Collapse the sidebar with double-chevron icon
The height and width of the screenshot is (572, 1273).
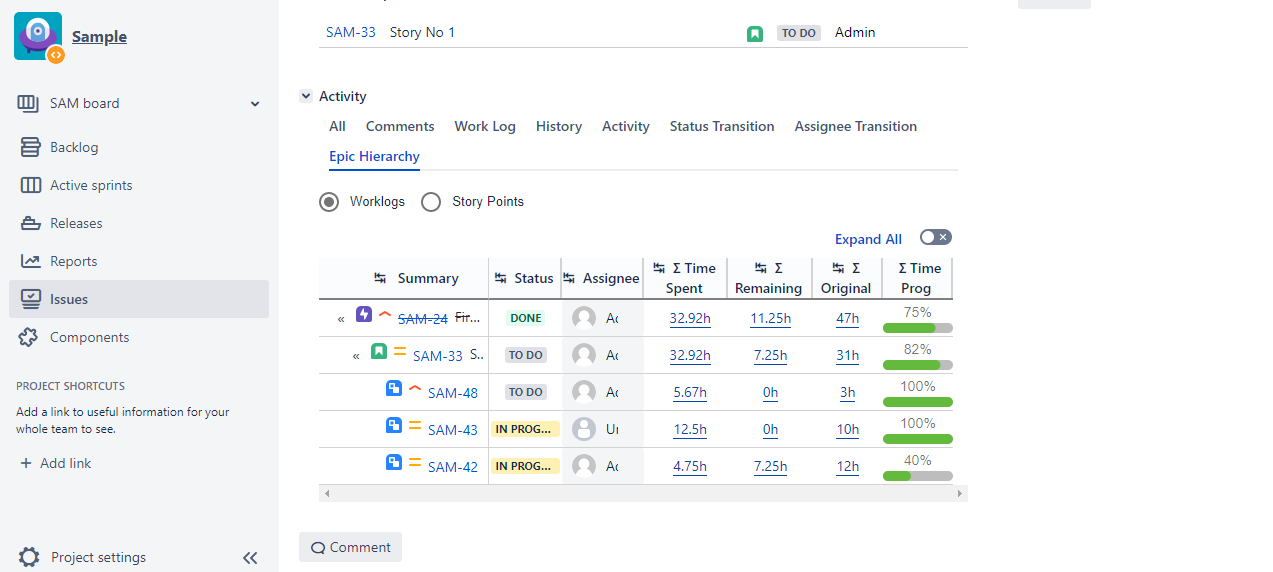(x=250, y=558)
